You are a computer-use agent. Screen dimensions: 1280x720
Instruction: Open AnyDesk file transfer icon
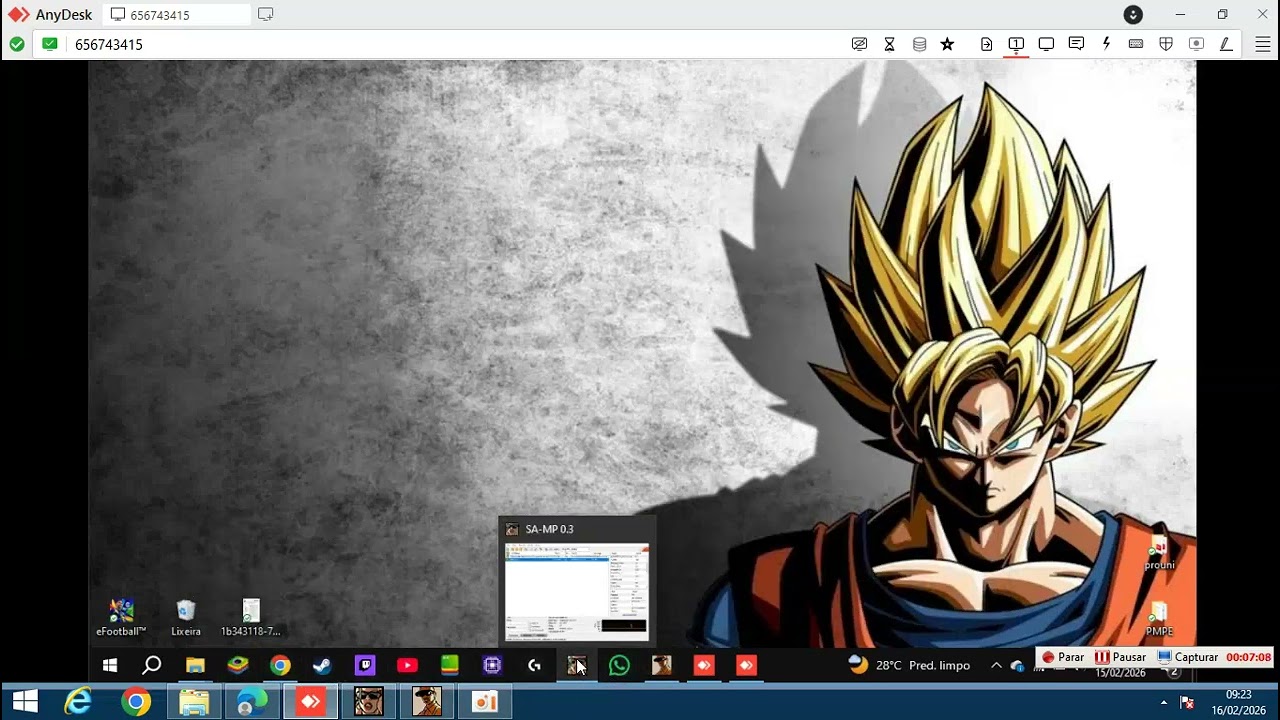pos(986,44)
